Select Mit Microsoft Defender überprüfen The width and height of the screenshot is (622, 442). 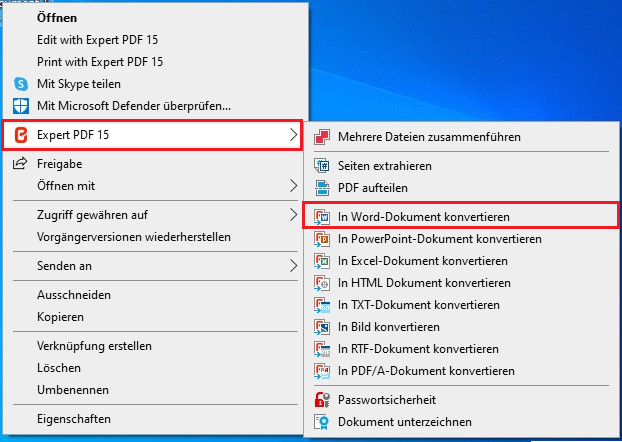pyautogui.click(x=134, y=106)
